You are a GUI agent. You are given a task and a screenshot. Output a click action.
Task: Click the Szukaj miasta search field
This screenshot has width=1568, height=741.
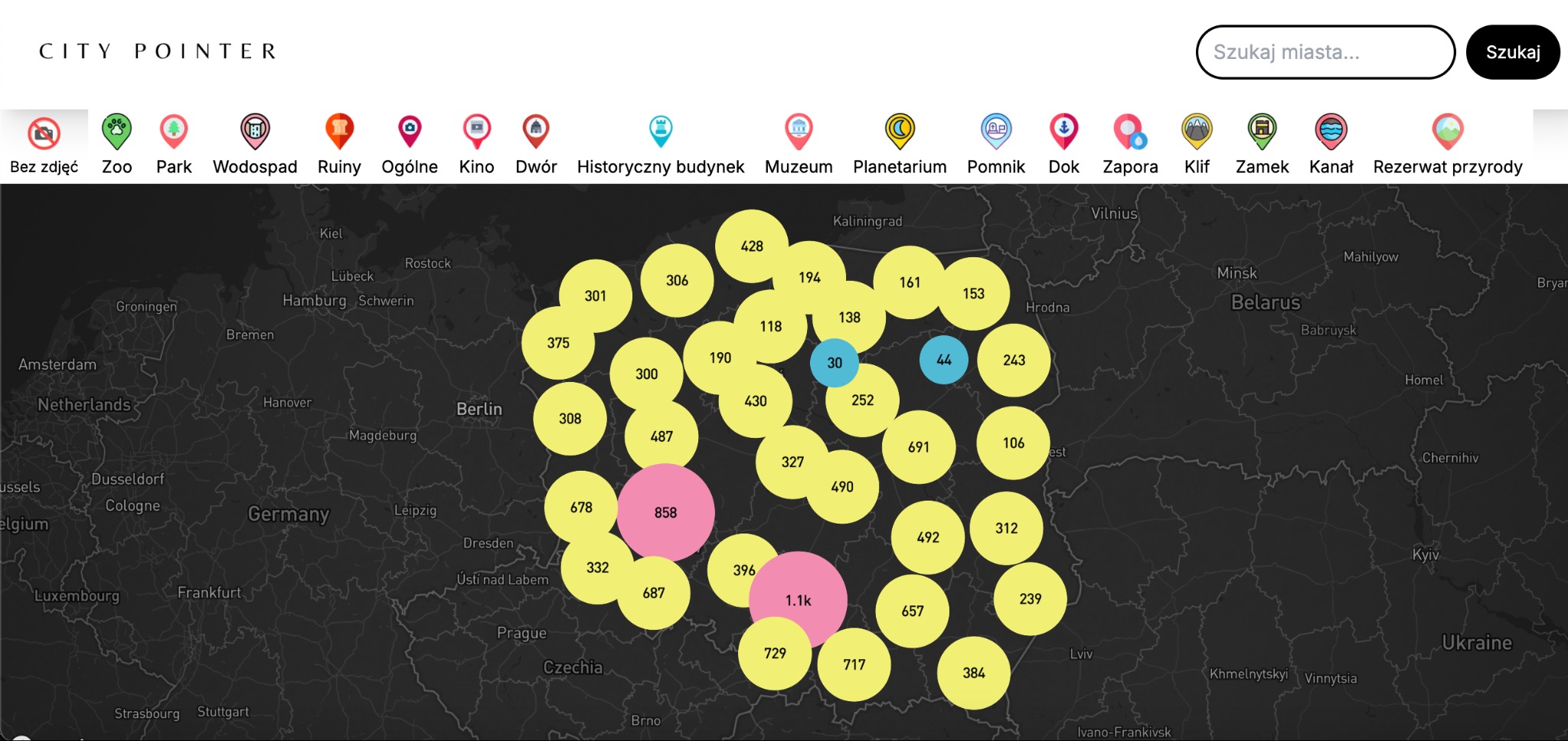pyautogui.click(x=1325, y=52)
